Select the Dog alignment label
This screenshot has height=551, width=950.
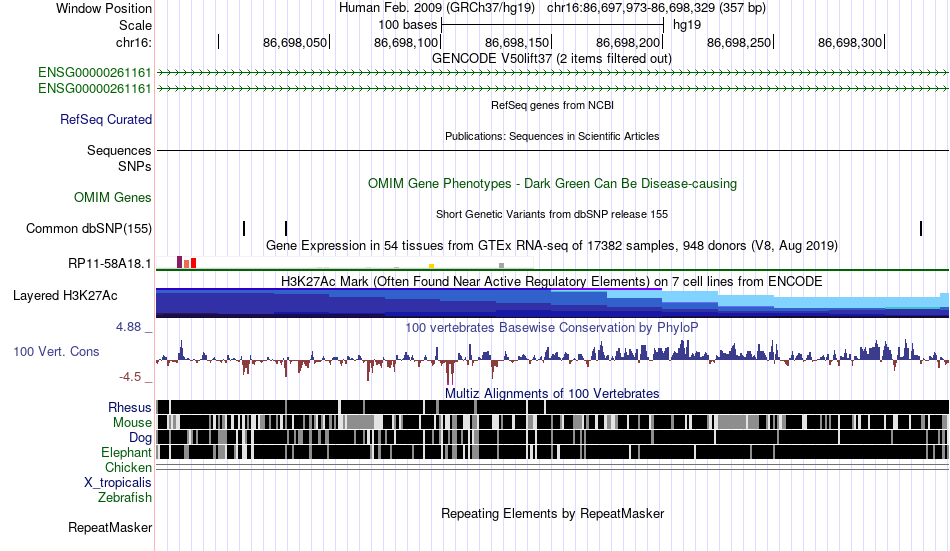[141, 438]
